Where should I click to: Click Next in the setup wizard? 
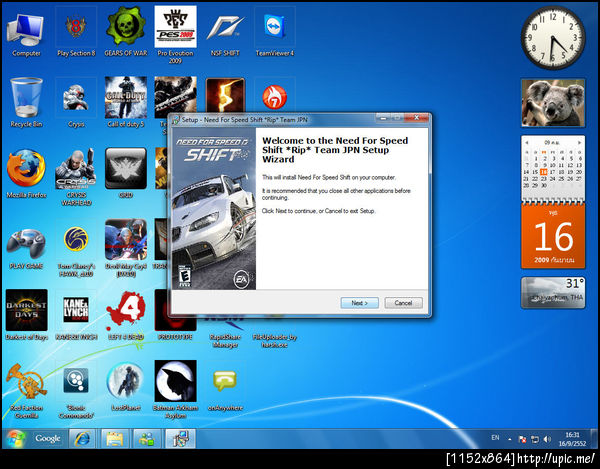click(359, 303)
